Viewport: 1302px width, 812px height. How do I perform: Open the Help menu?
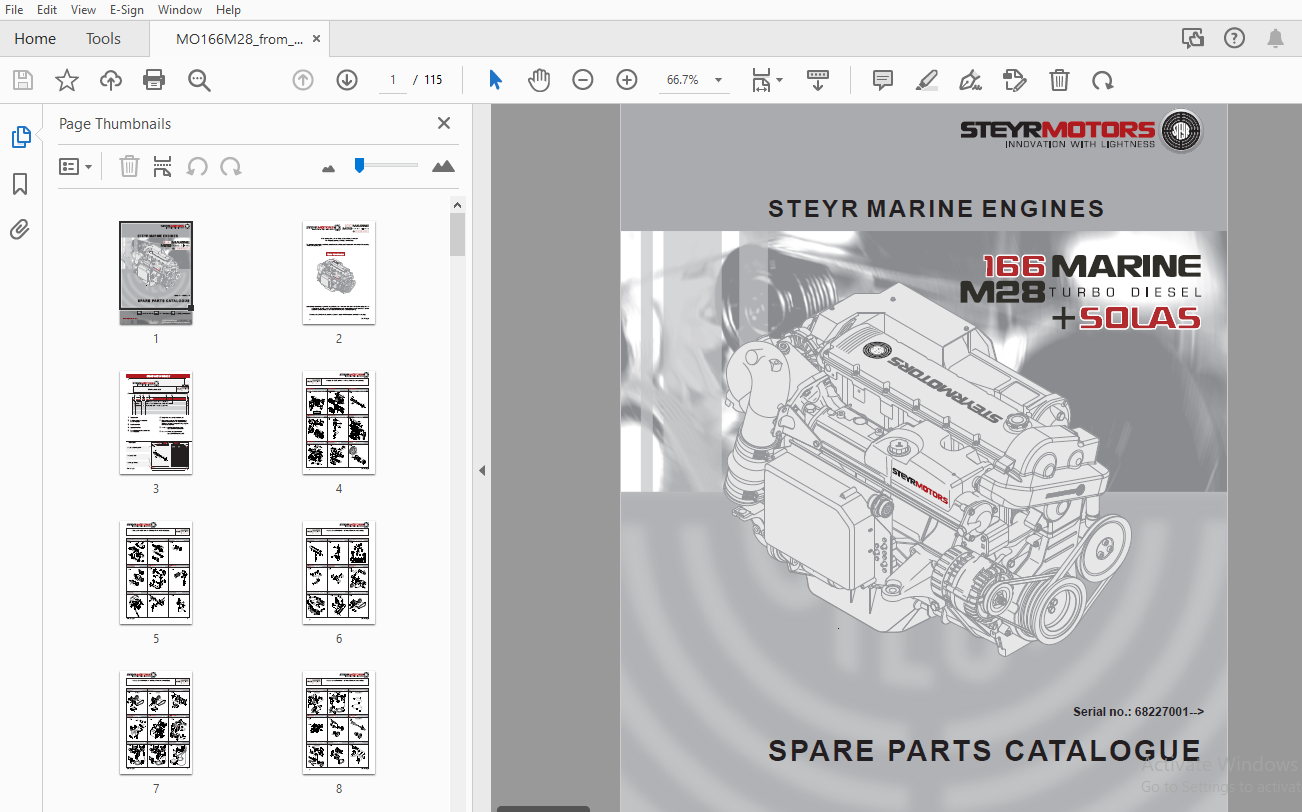point(228,10)
